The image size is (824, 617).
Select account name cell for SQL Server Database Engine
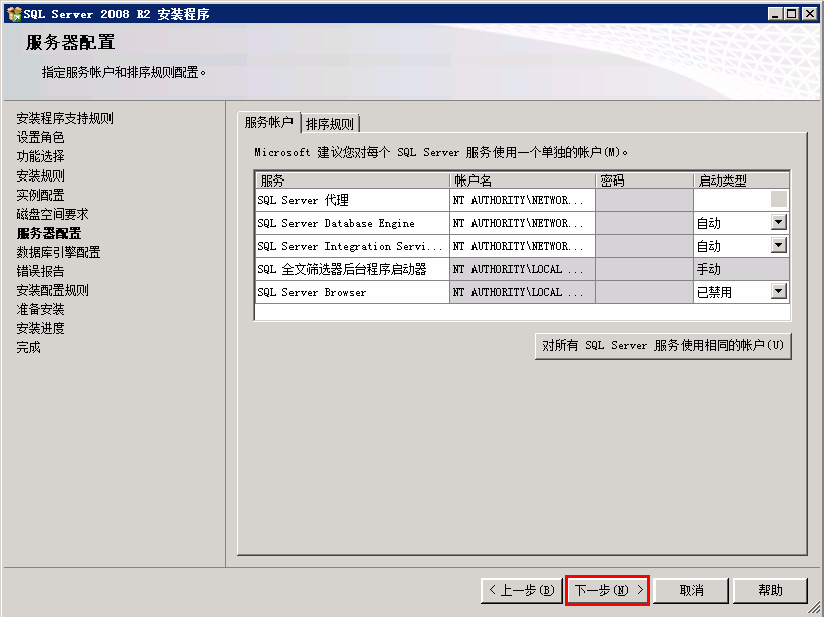pyautogui.click(x=522, y=223)
